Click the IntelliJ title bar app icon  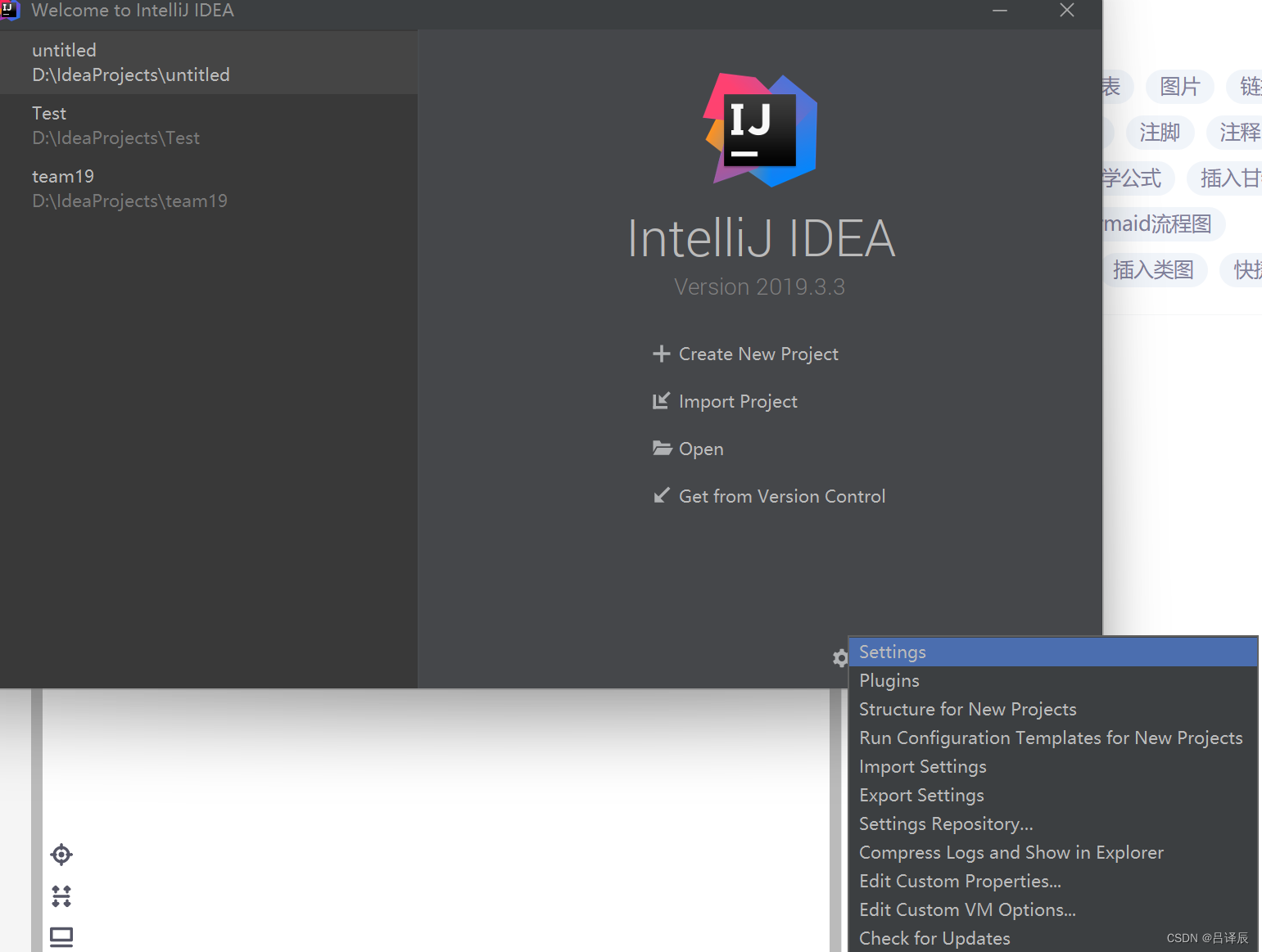[x=9, y=10]
